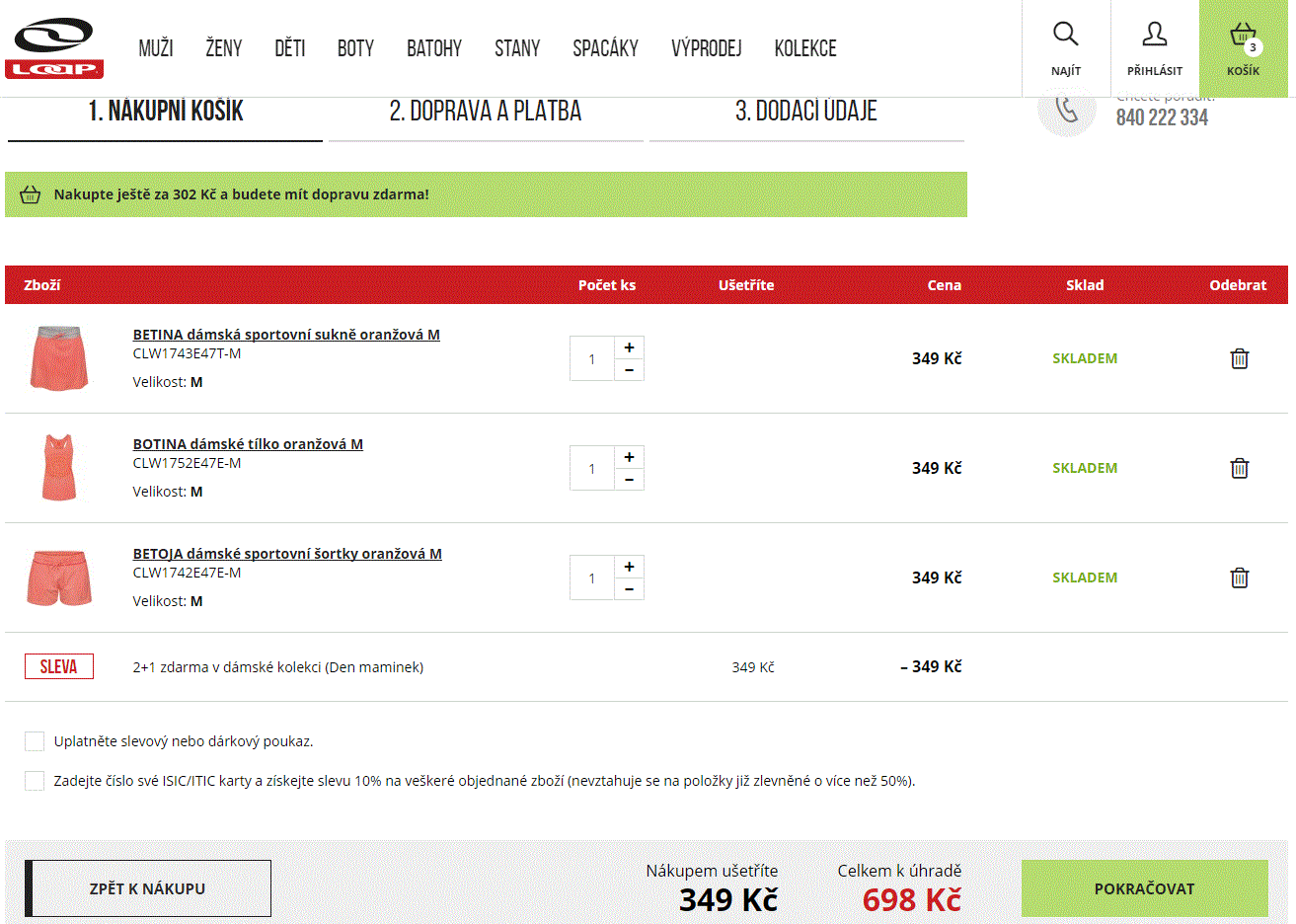Click the LOAP logo
1296x924 pixels.
53,47
